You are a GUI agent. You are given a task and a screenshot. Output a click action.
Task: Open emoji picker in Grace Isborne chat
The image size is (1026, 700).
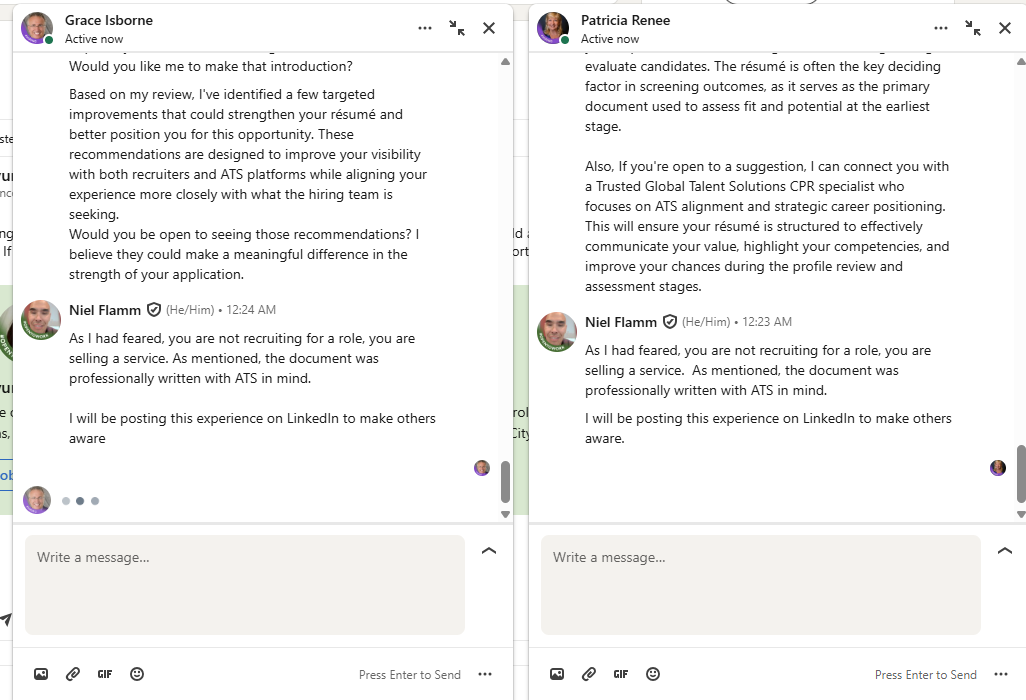pyautogui.click(x=137, y=674)
